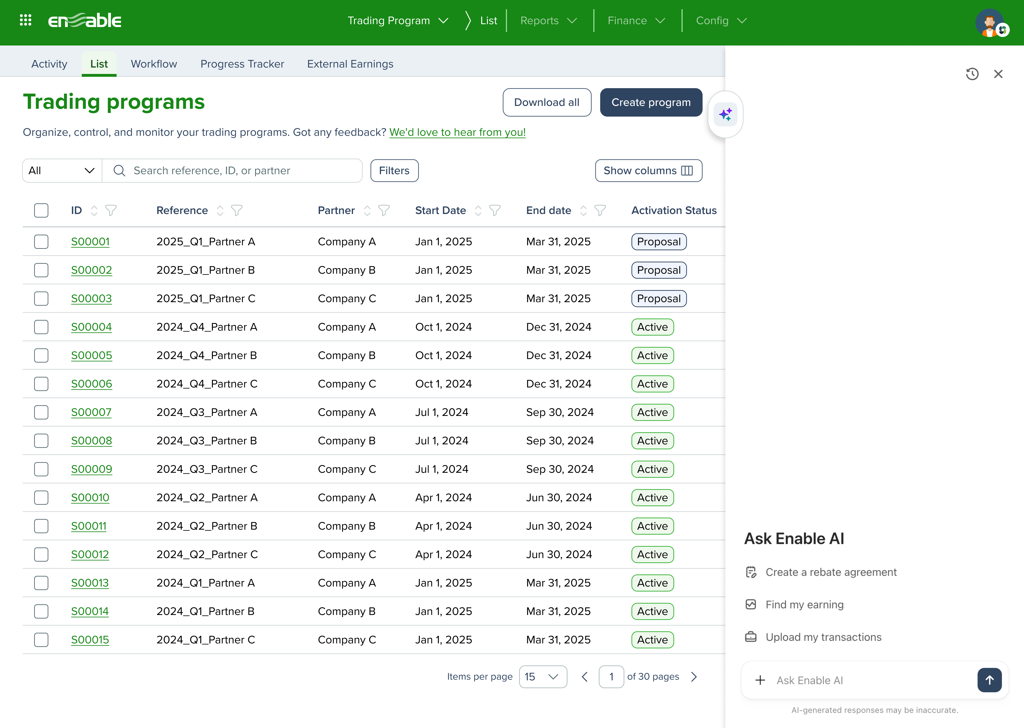This screenshot has width=1024, height=728.
Task: Open the Progress Tracker tab
Action: click(x=242, y=64)
